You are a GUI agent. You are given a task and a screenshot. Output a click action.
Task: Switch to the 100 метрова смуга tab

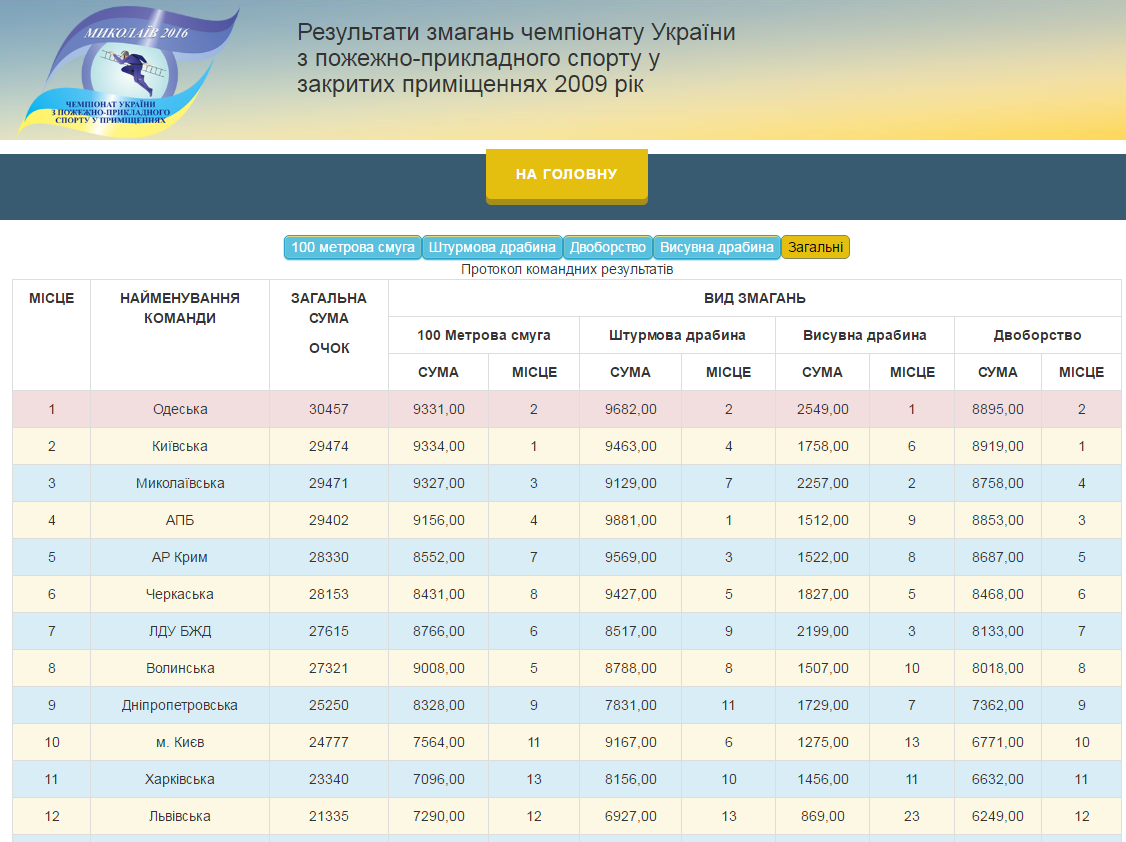(x=352, y=247)
